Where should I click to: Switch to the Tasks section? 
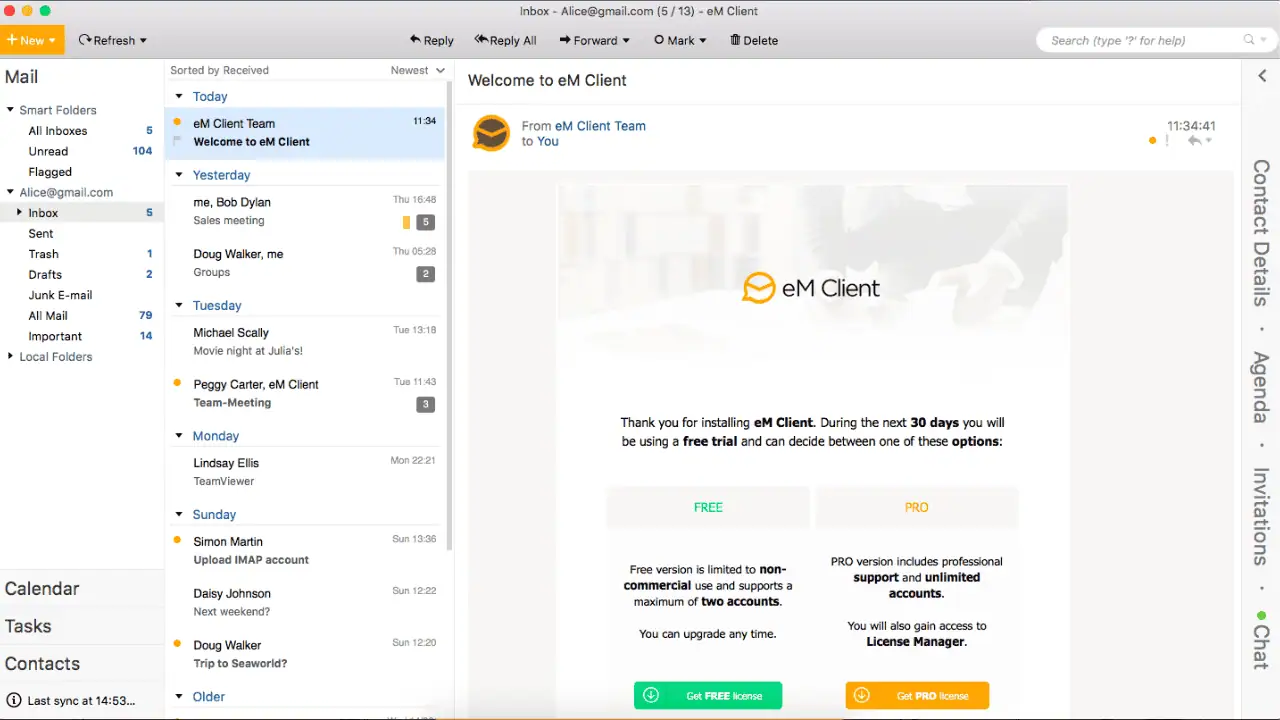pos(28,626)
